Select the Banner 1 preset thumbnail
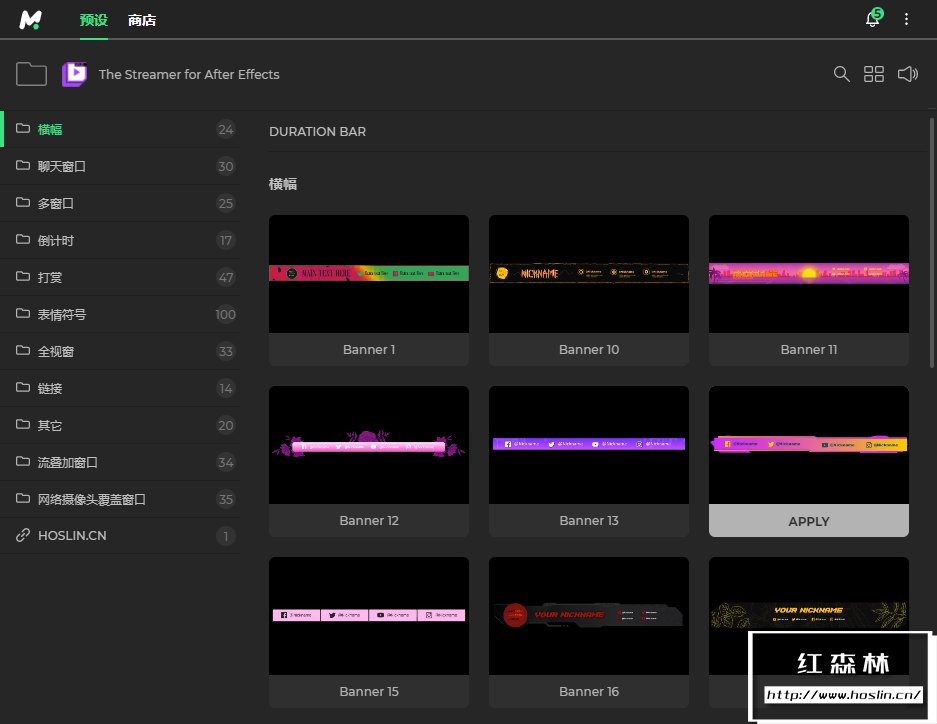937x724 pixels. point(368,274)
